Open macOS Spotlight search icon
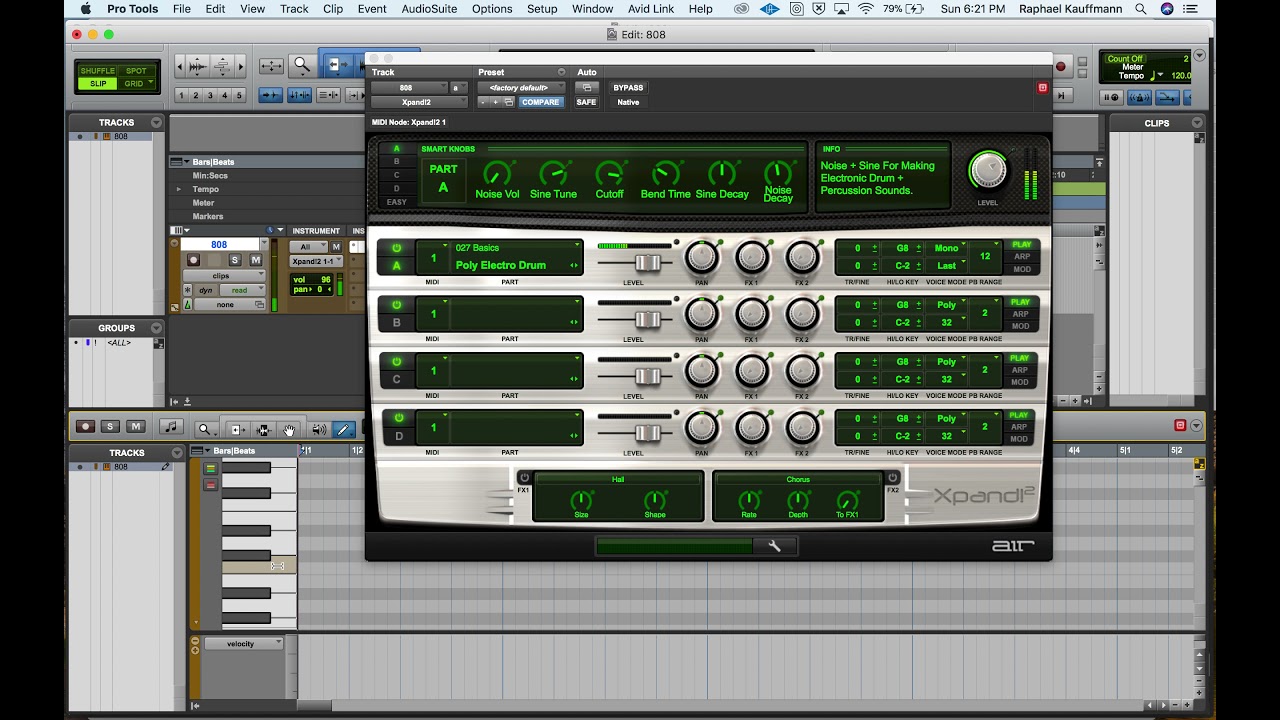This screenshot has width=1280, height=720. pyautogui.click(x=1140, y=9)
